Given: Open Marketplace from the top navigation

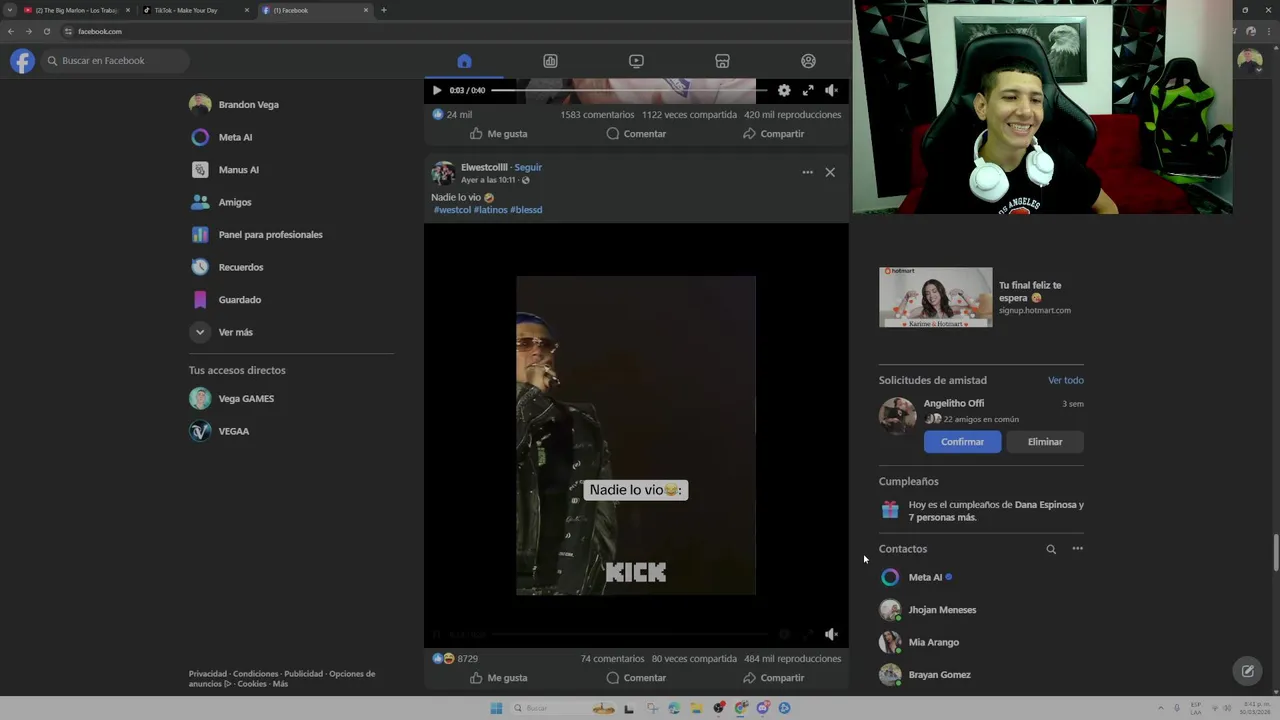Looking at the screenshot, I should tap(722, 61).
